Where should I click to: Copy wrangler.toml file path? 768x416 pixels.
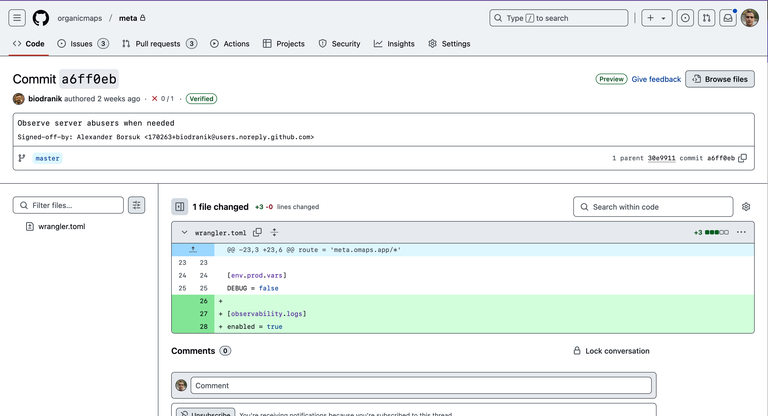[x=257, y=232]
